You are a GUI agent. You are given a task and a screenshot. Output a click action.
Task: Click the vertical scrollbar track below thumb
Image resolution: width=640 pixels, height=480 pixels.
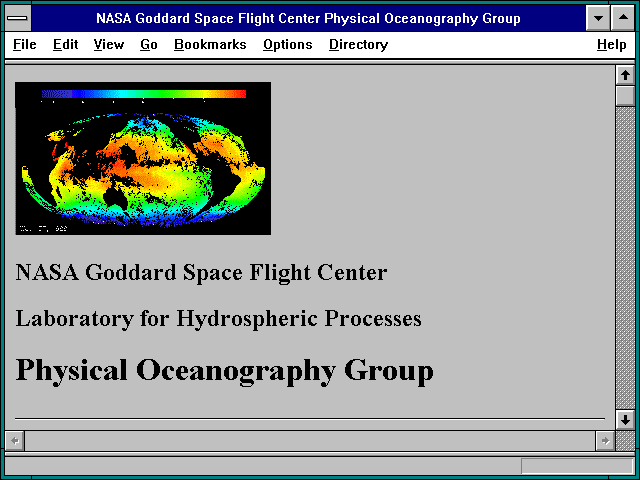coord(625,258)
